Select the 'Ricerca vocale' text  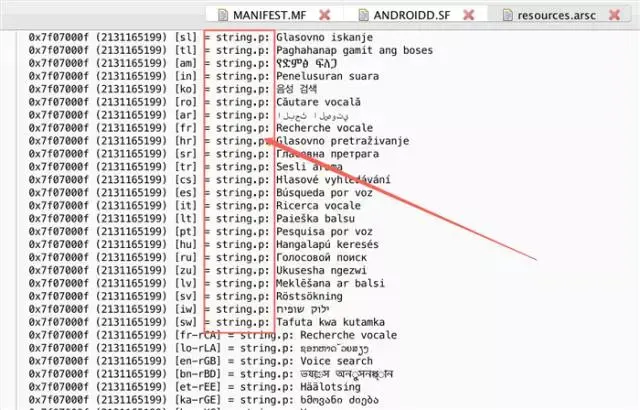pyautogui.click(x=318, y=206)
